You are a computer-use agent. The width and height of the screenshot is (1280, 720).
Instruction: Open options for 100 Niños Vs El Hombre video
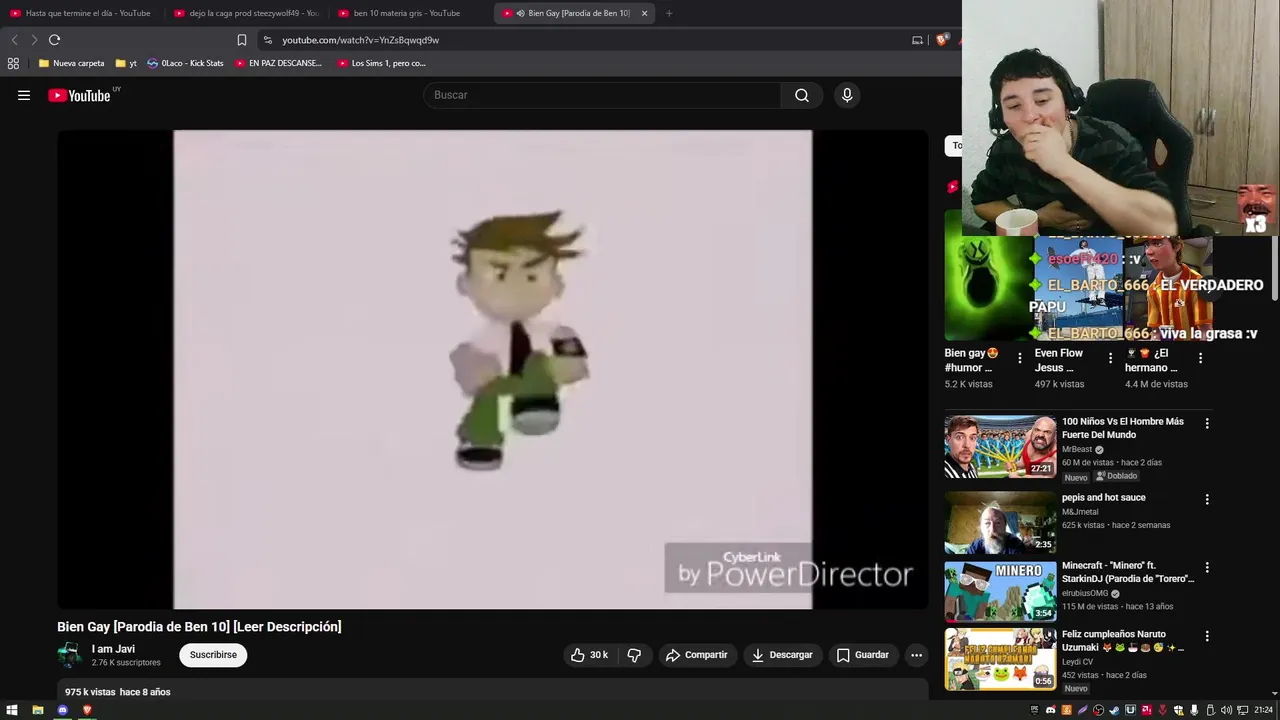pos(1207,424)
